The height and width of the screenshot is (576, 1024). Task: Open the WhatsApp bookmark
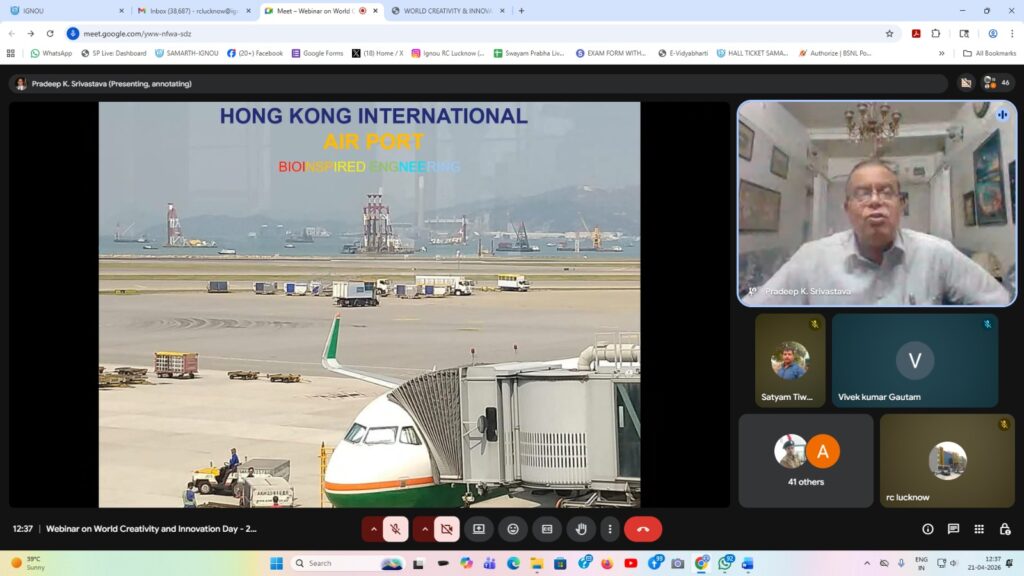point(51,53)
